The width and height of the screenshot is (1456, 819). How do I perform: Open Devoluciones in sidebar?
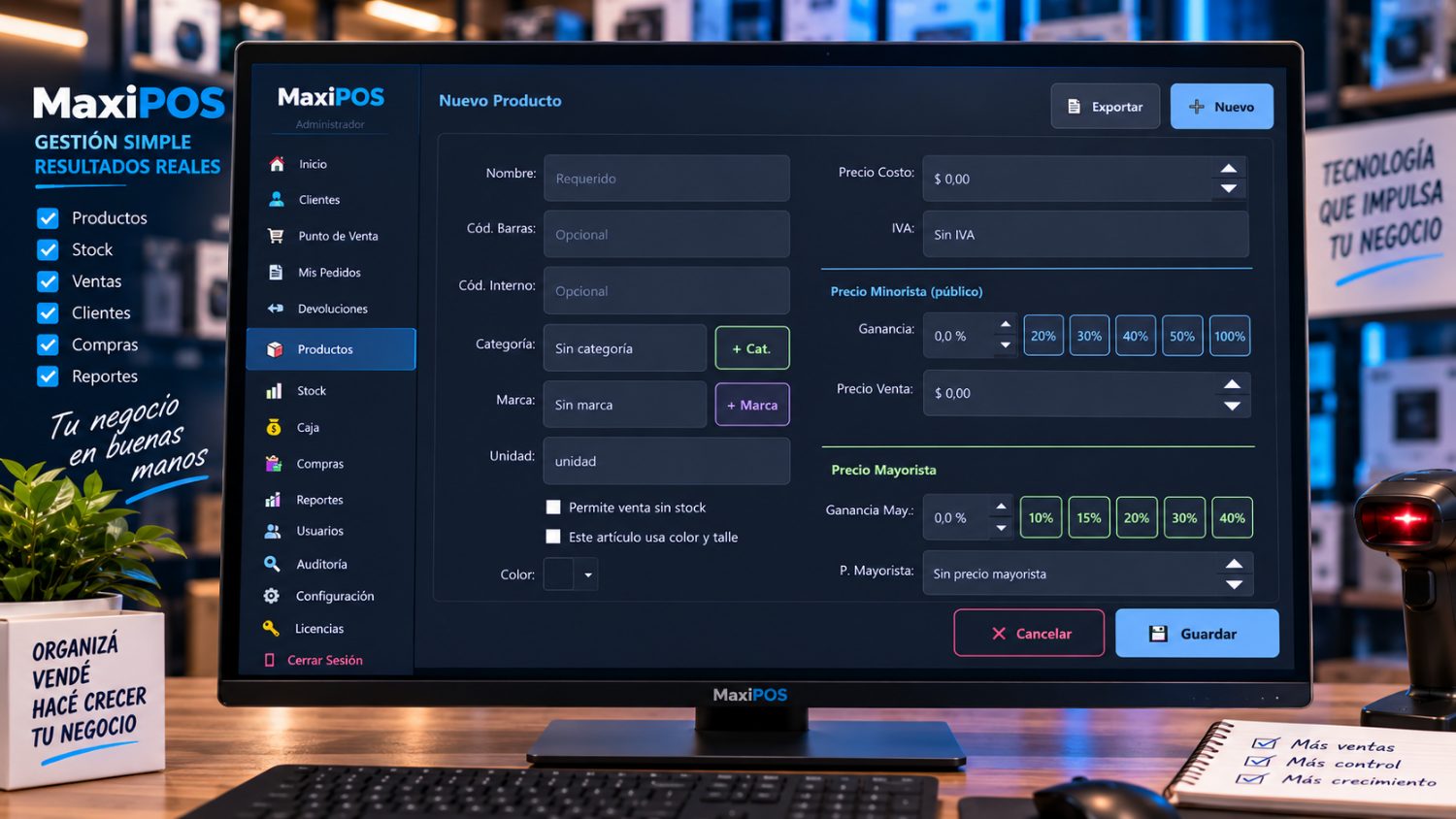330,309
